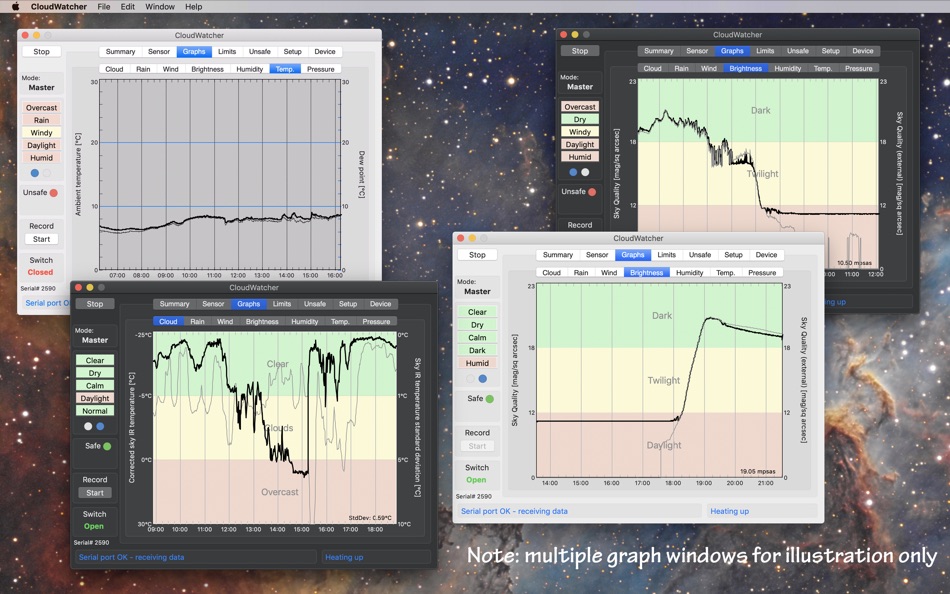Open Graphs tab in the dark Brightness window
The image size is (950, 594).
[732, 51]
